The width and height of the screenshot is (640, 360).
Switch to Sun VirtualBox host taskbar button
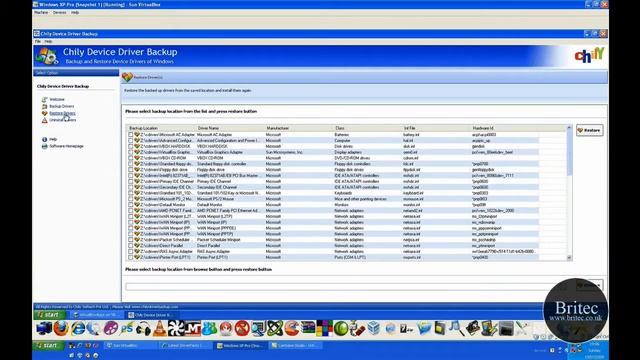(131, 345)
